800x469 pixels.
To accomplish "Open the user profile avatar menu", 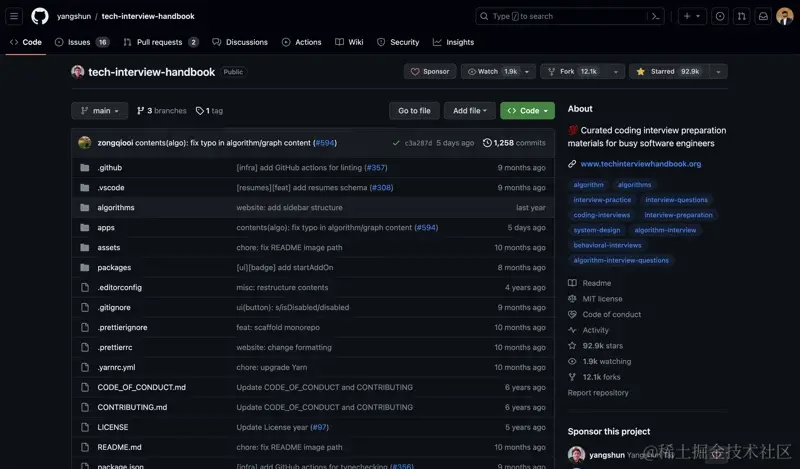I will (785, 16).
